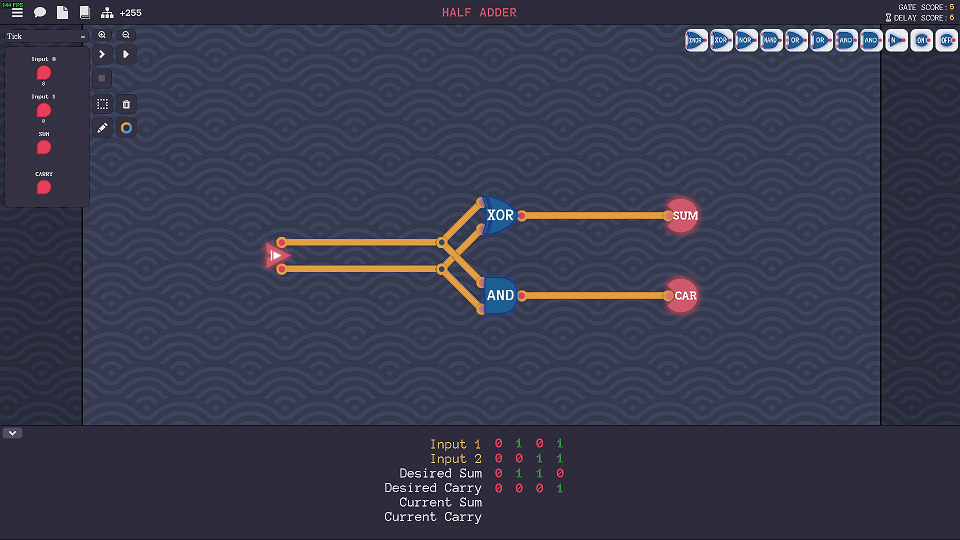Open the wire color ring picker

click(126, 128)
